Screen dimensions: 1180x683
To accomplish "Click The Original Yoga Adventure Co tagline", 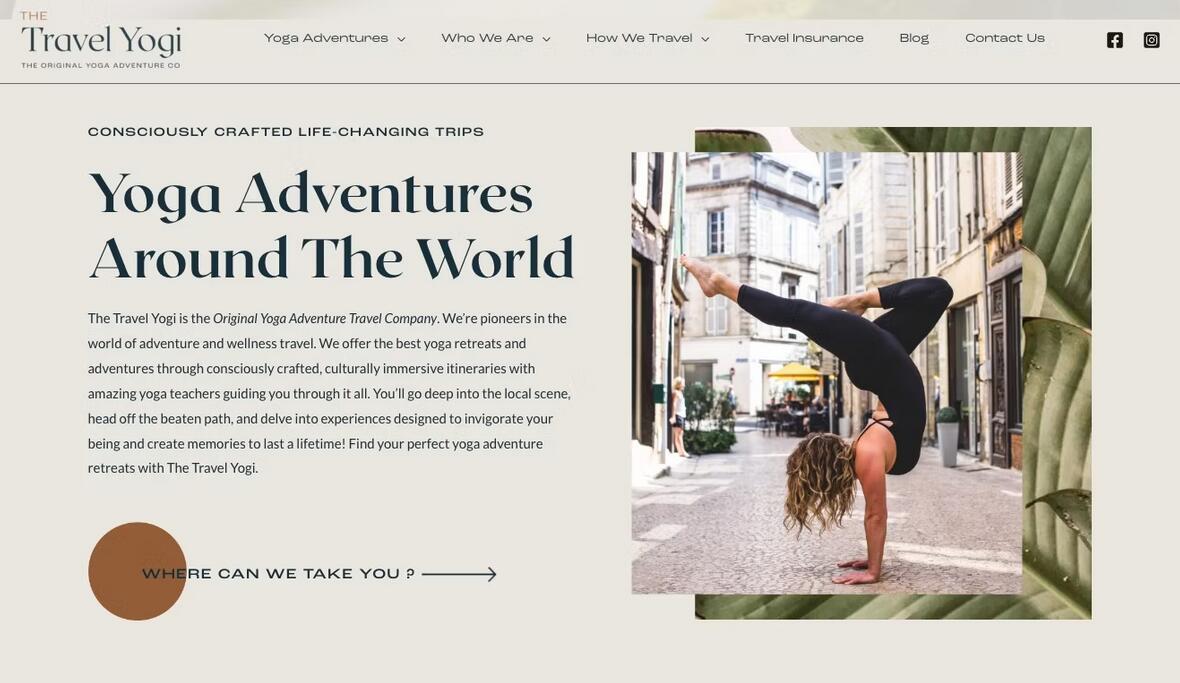I will click(101, 65).
